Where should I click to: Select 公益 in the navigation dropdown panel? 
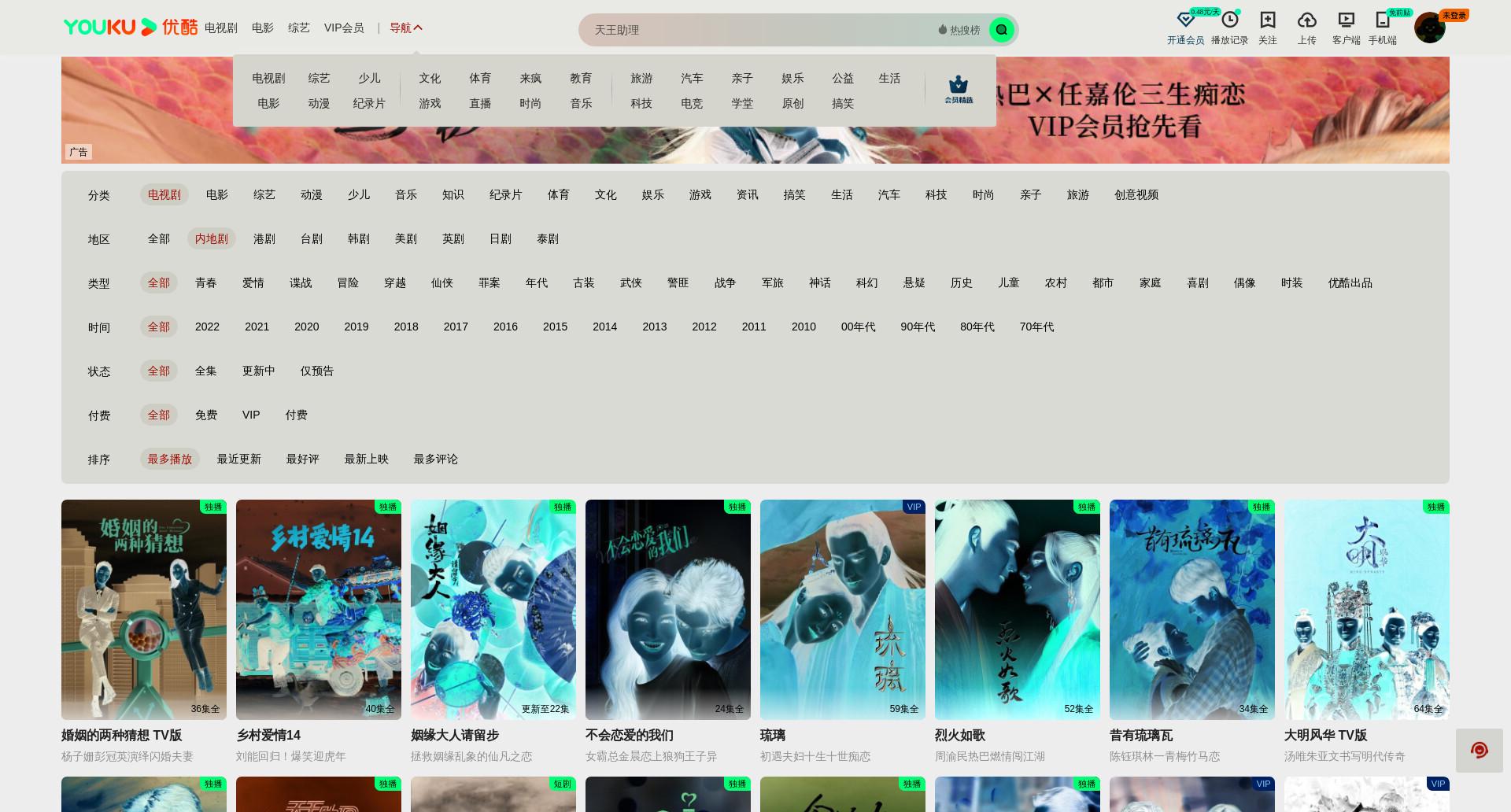[x=843, y=78]
